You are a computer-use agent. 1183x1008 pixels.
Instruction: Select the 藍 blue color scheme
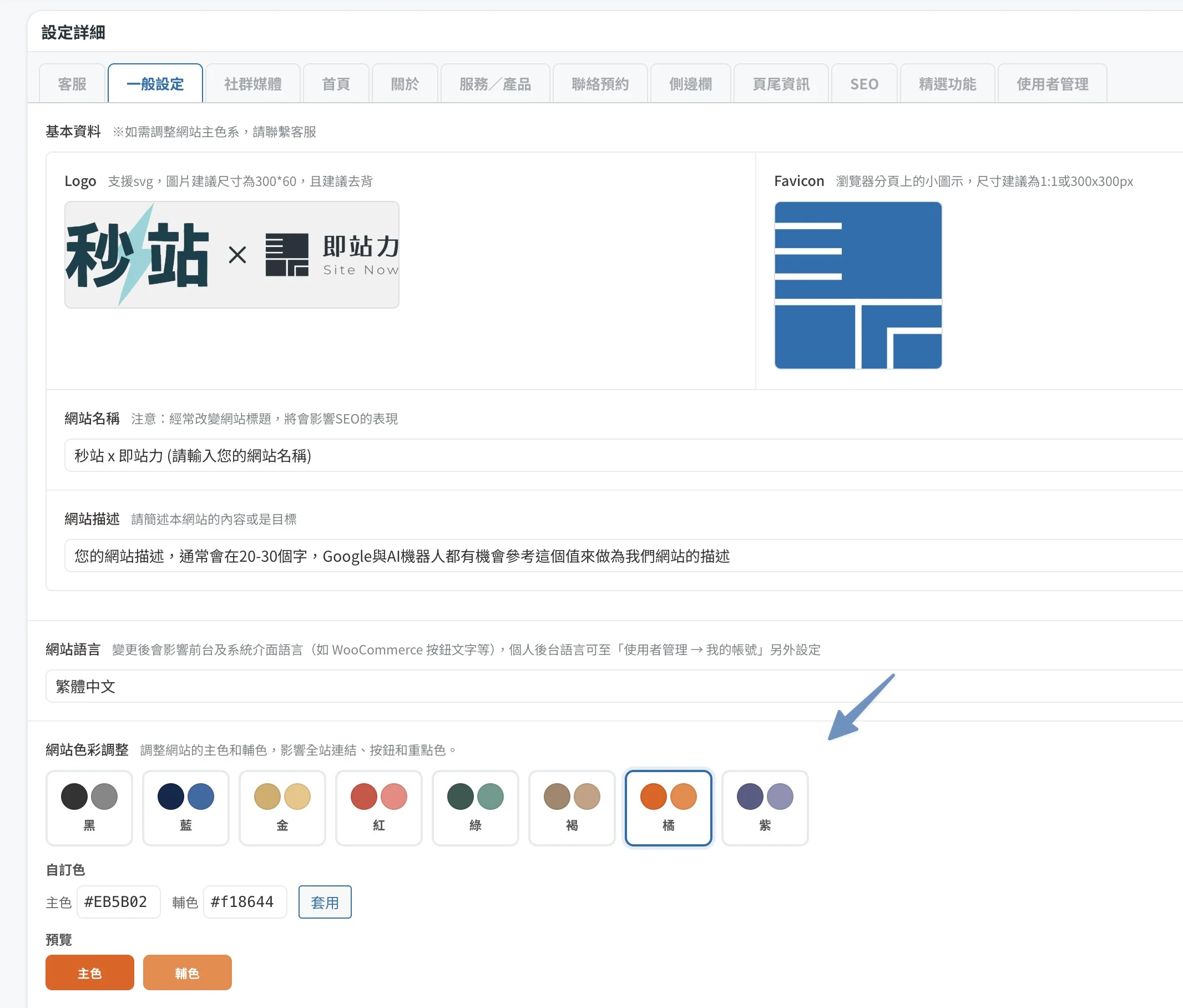pos(185,808)
